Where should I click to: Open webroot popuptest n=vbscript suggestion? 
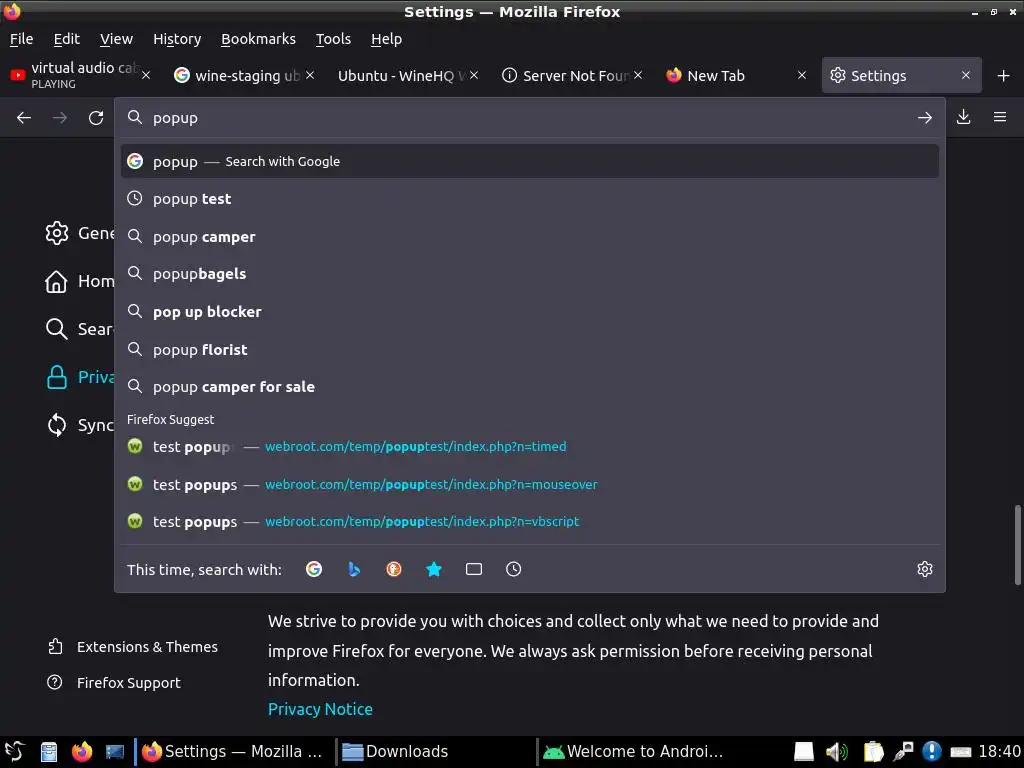[530, 522]
